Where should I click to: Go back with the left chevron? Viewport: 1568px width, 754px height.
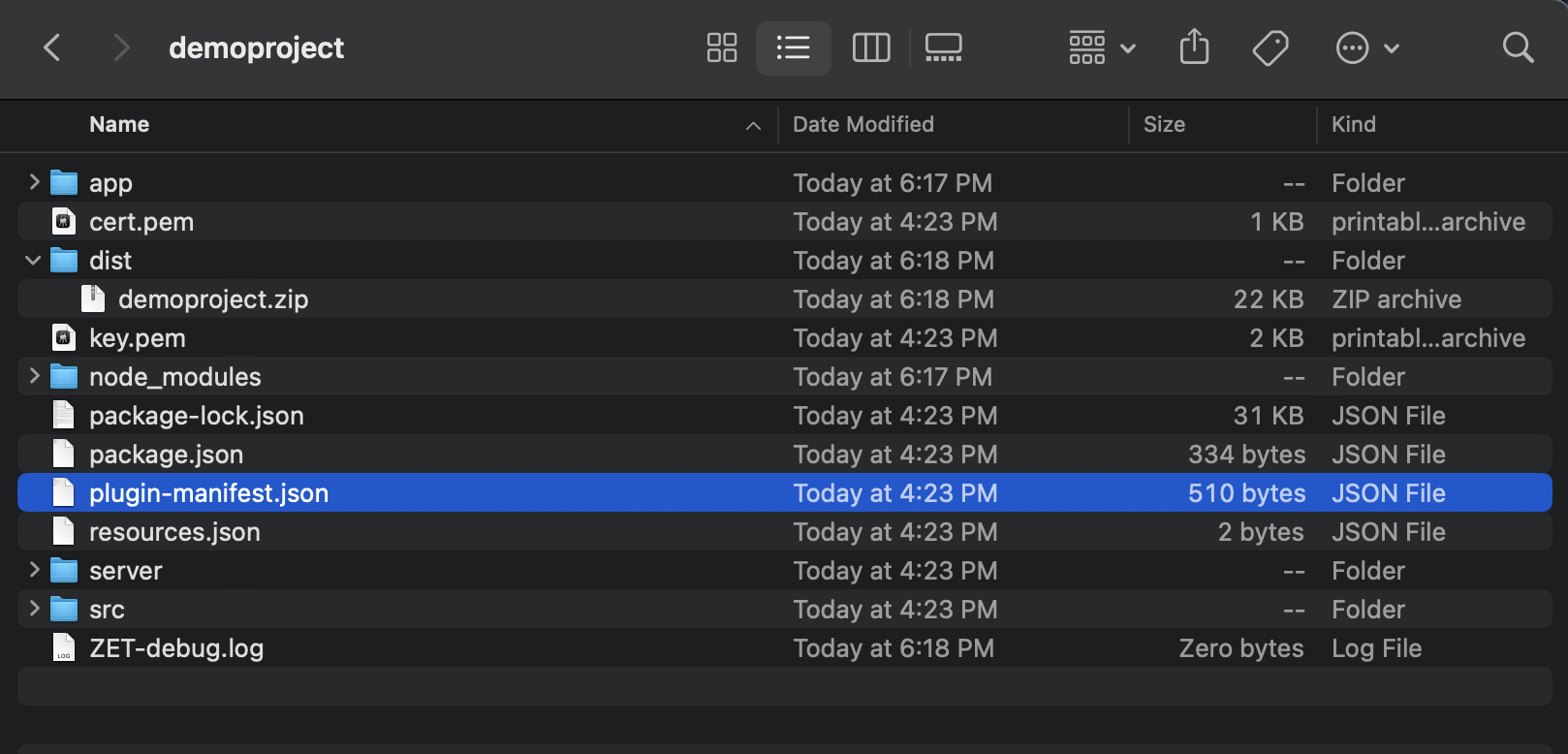53,47
